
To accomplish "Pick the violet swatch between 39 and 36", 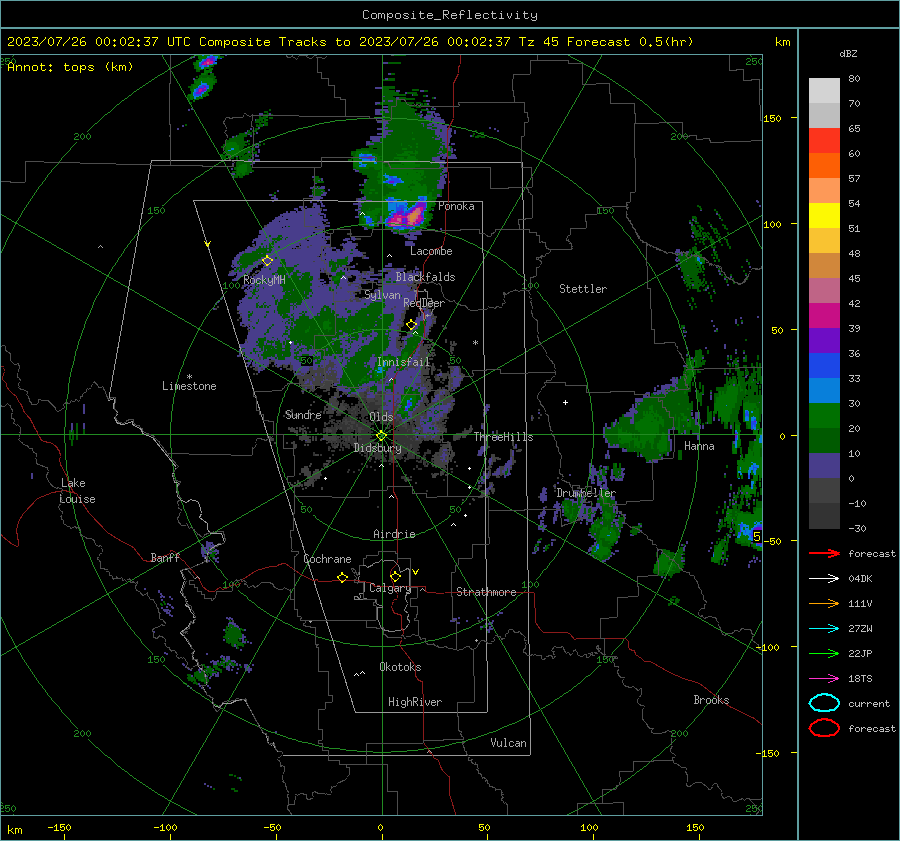I will pyautogui.click(x=824, y=341).
